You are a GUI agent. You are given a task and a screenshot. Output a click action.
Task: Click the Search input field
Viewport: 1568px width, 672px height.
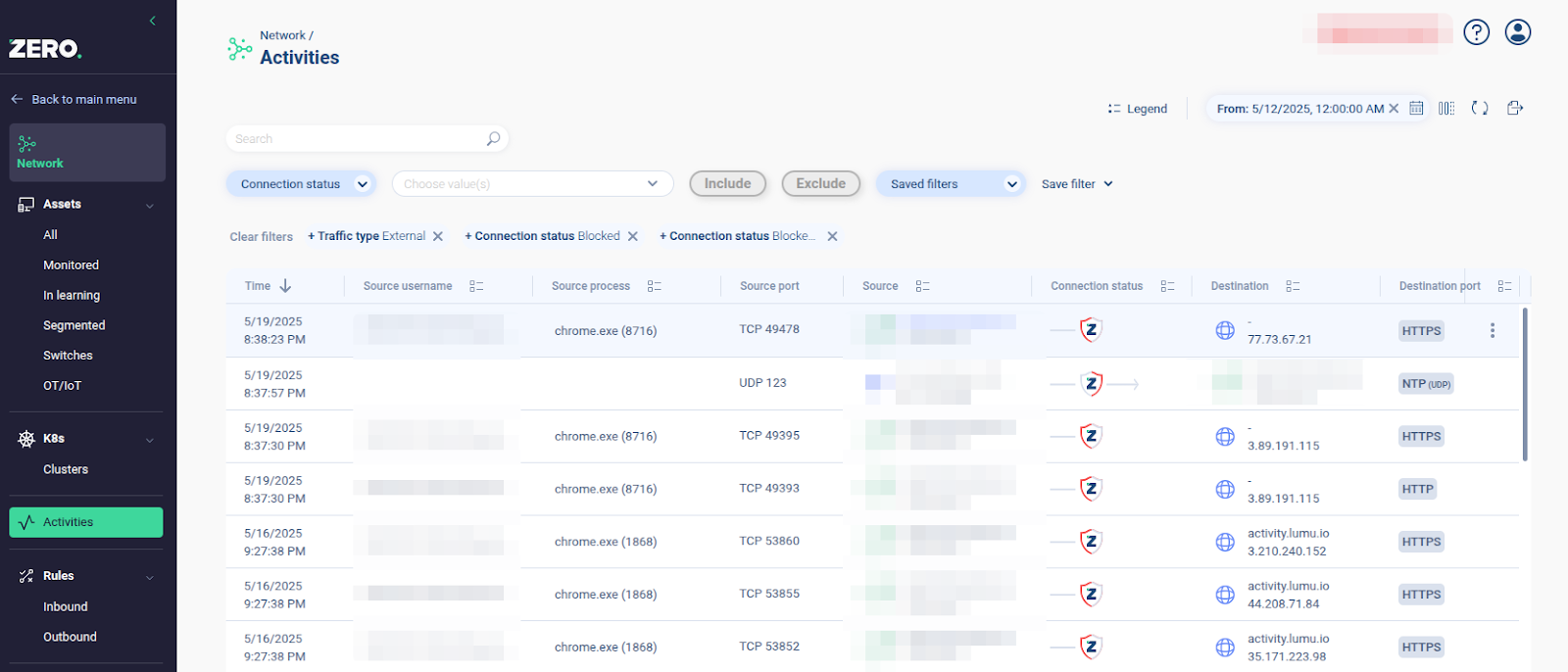(358, 139)
